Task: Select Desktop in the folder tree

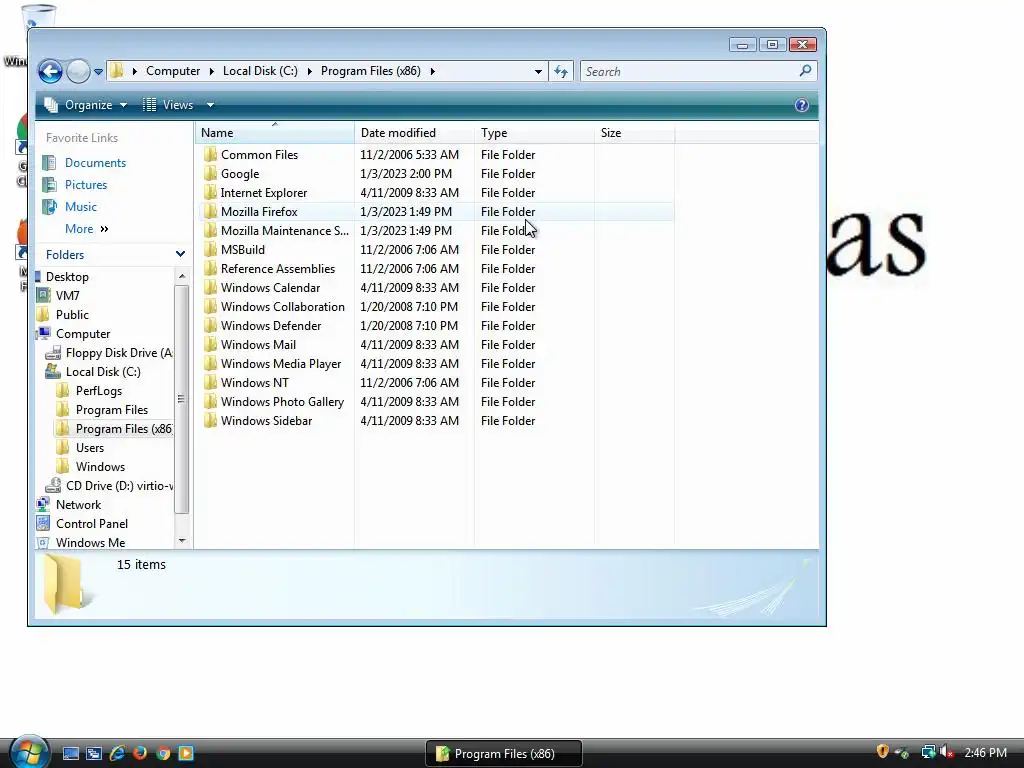Action: click(67, 277)
